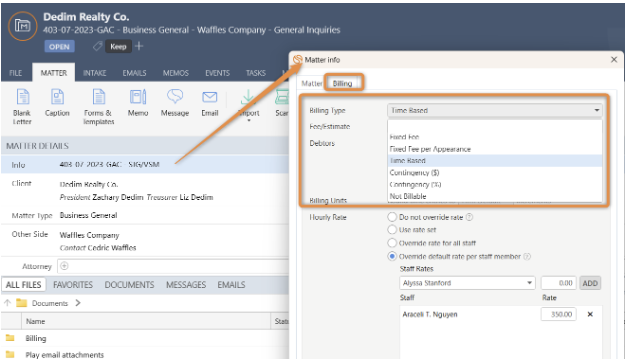Create a new Memo
This screenshot has height=363, width=631.
click(x=138, y=103)
